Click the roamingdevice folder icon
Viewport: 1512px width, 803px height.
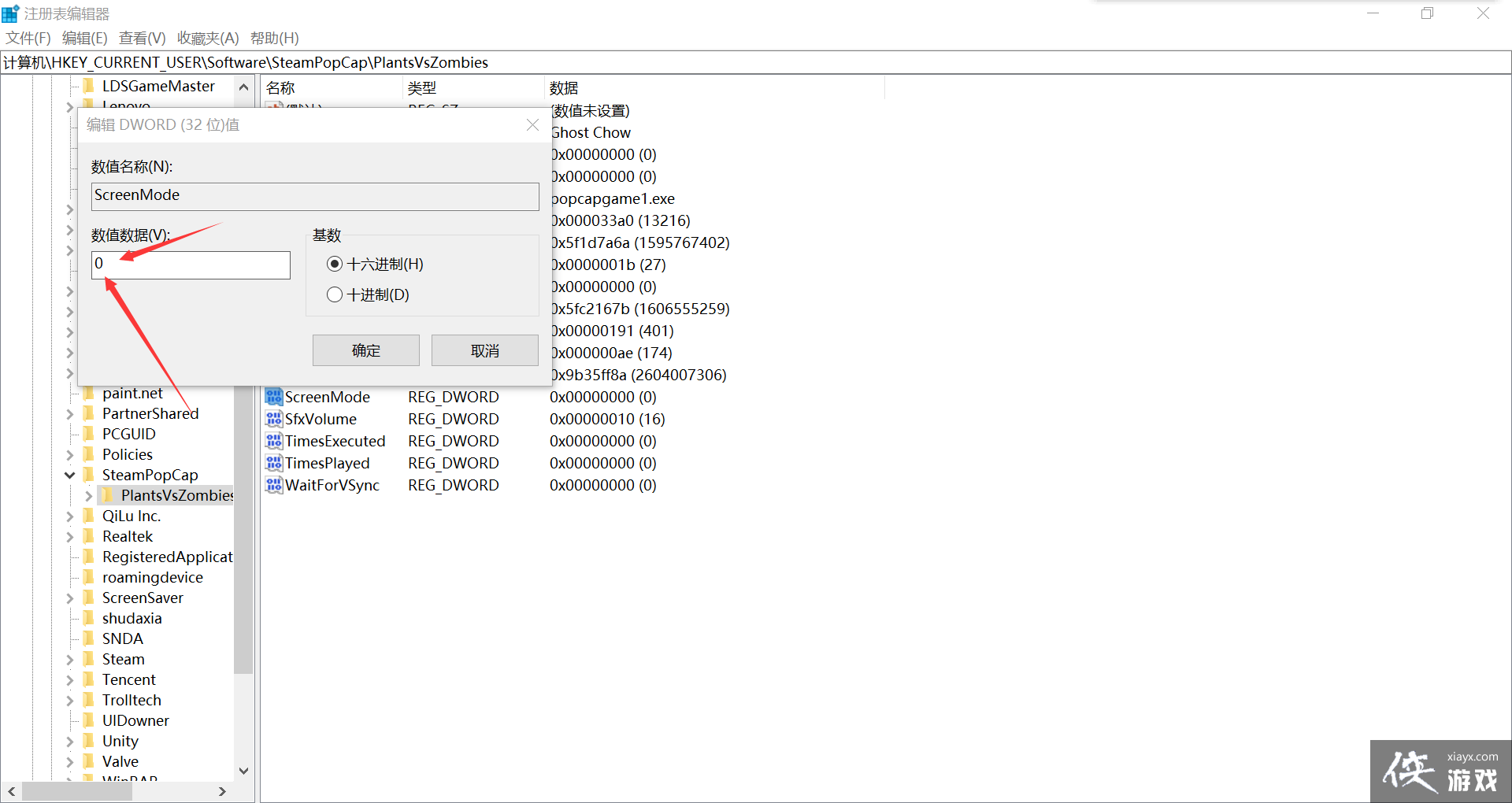coord(89,577)
